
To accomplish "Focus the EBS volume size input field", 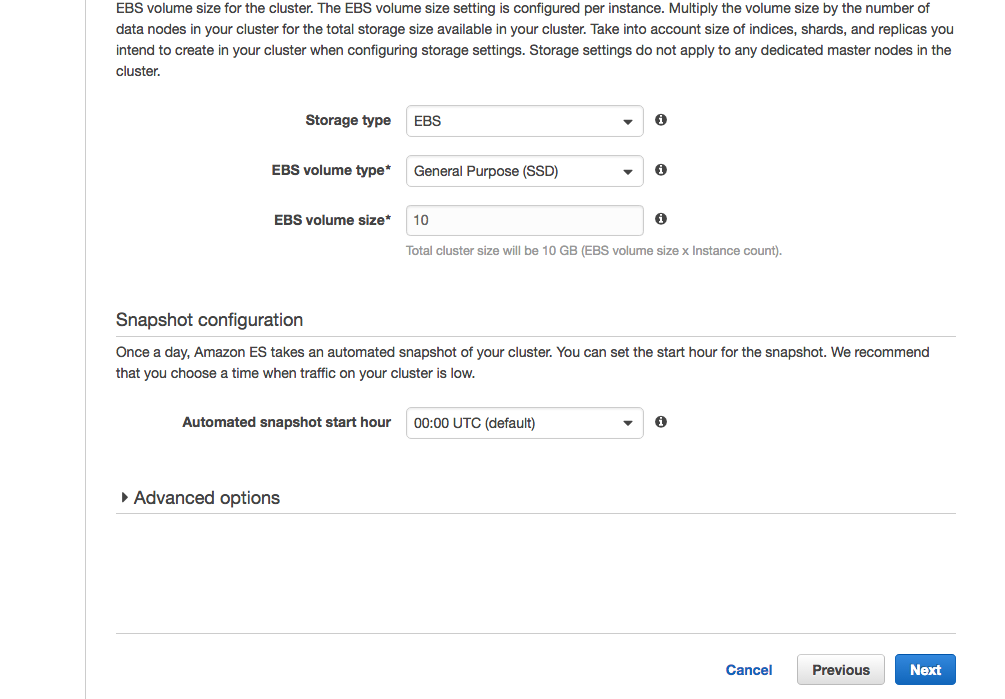I will click(x=524, y=220).
